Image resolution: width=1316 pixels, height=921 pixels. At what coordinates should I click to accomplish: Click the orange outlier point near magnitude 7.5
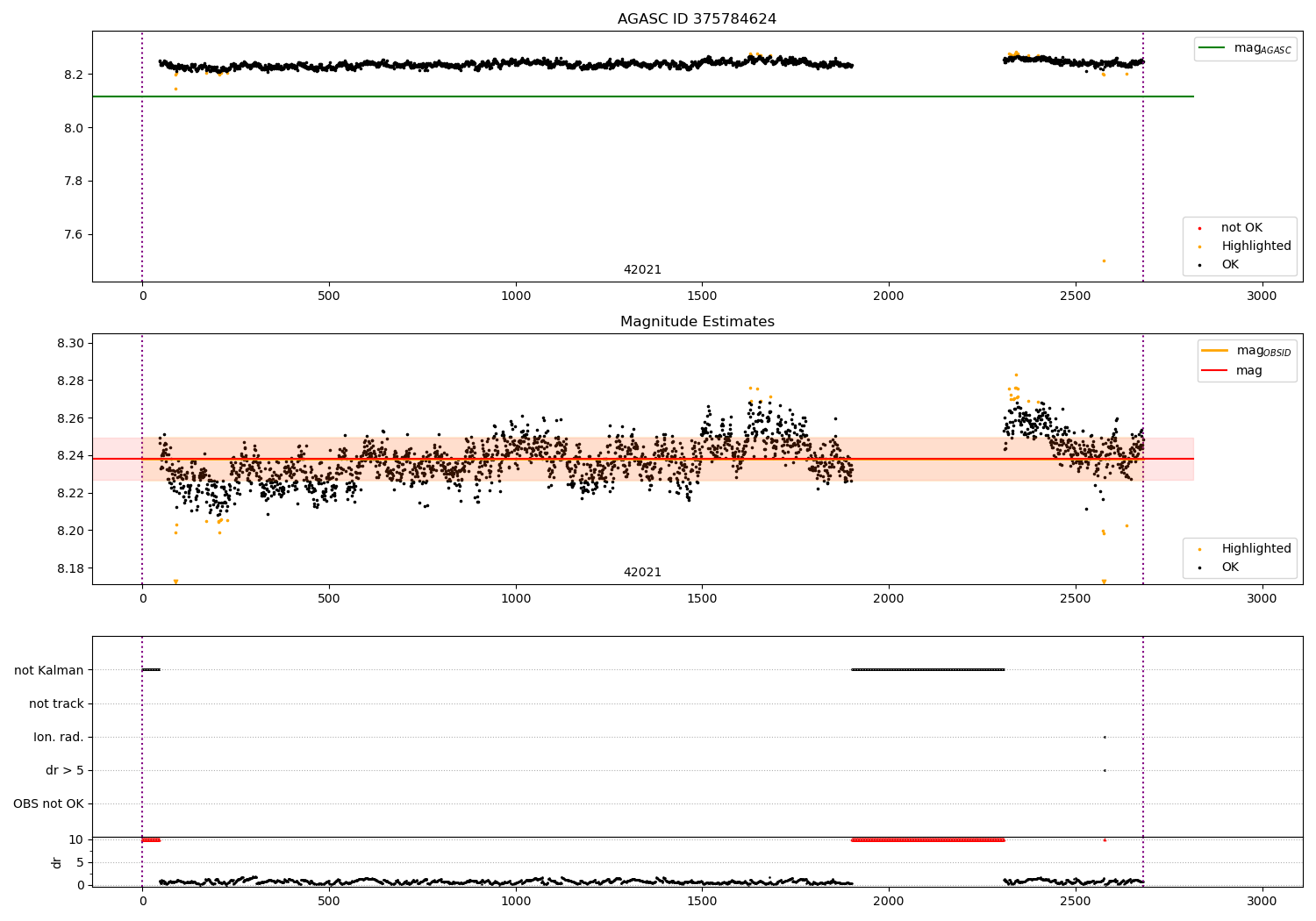click(x=1104, y=261)
